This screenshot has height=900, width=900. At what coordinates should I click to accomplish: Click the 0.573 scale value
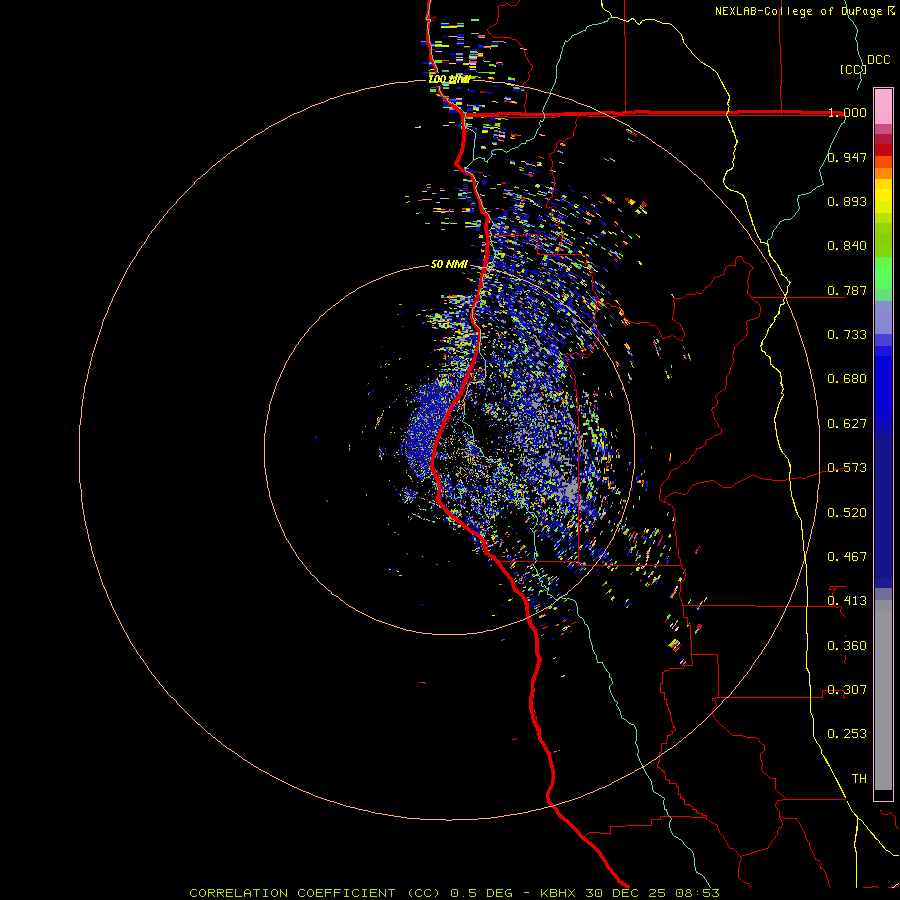pyautogui.click(x=847, y=468)
